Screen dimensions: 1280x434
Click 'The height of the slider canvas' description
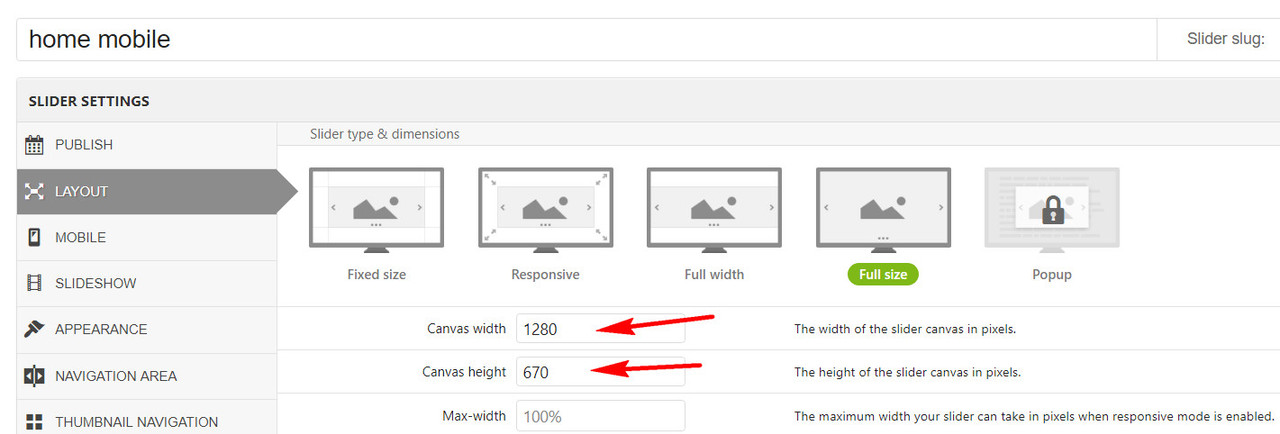tap(907, 372)
